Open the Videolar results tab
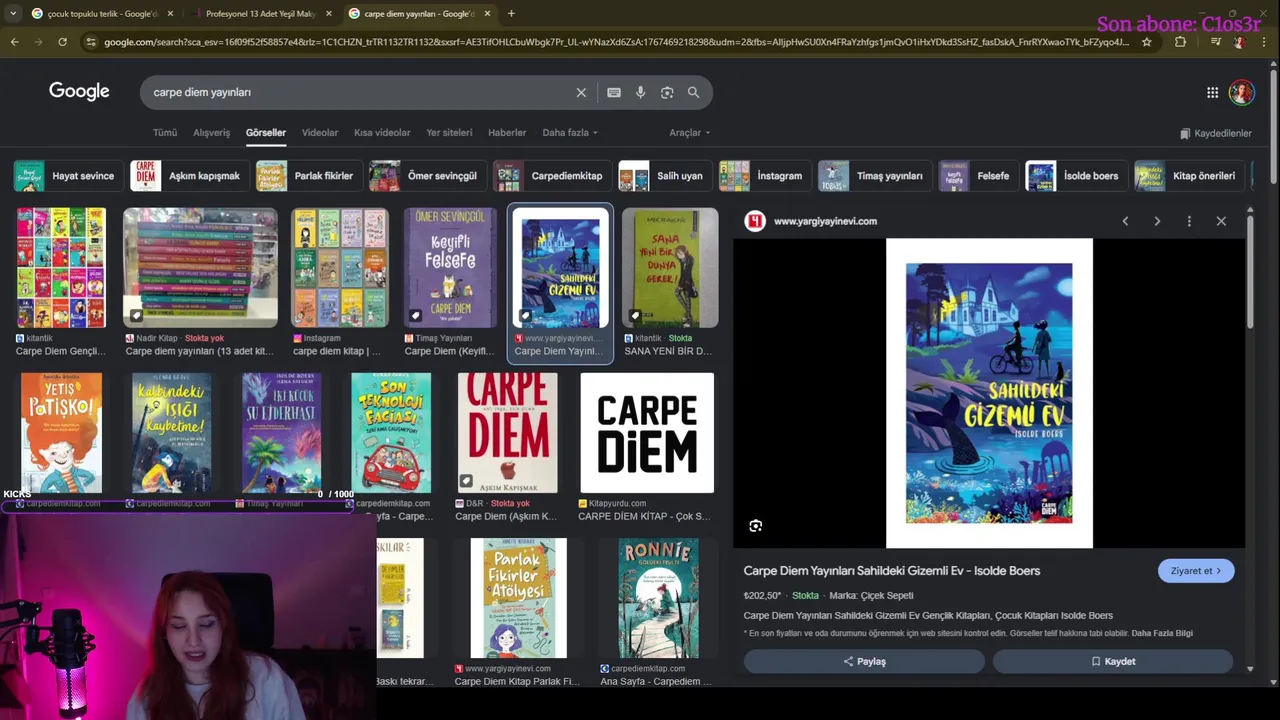Image resolution: width=1280 pixels, height=720 pixels. 320,132
